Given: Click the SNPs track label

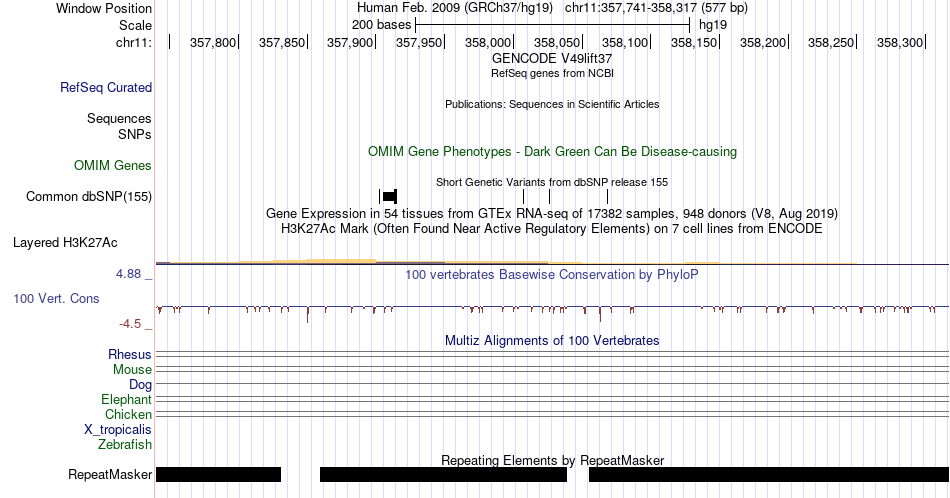Looking at the screenshot, I should 135,134.
